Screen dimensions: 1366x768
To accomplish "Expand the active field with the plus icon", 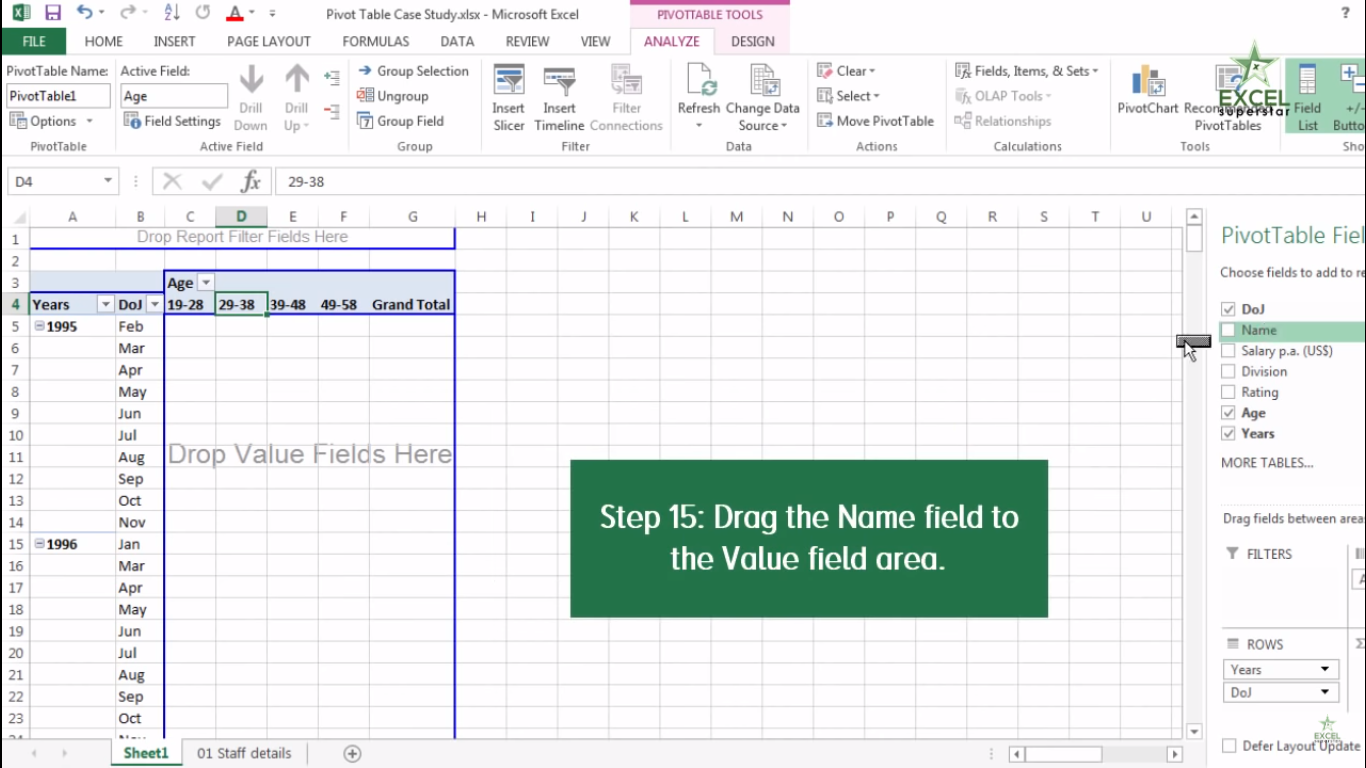I will click(332, 77).
